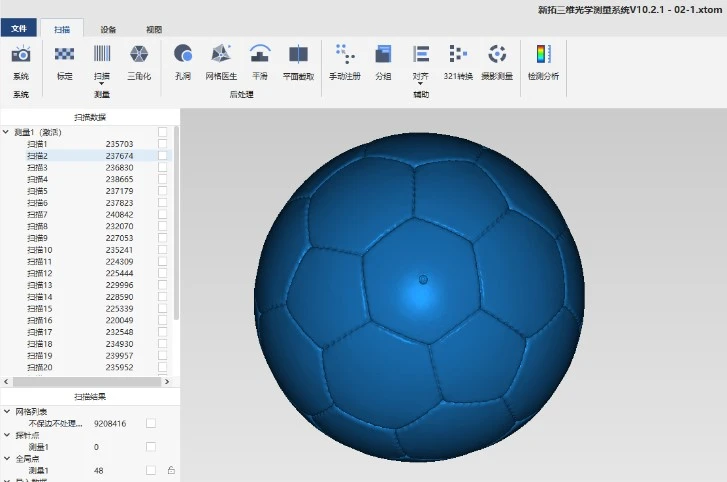Click horizontal scrollbar thumb of scan list
The width and height of the screenshot is (727, 482).
87,382
